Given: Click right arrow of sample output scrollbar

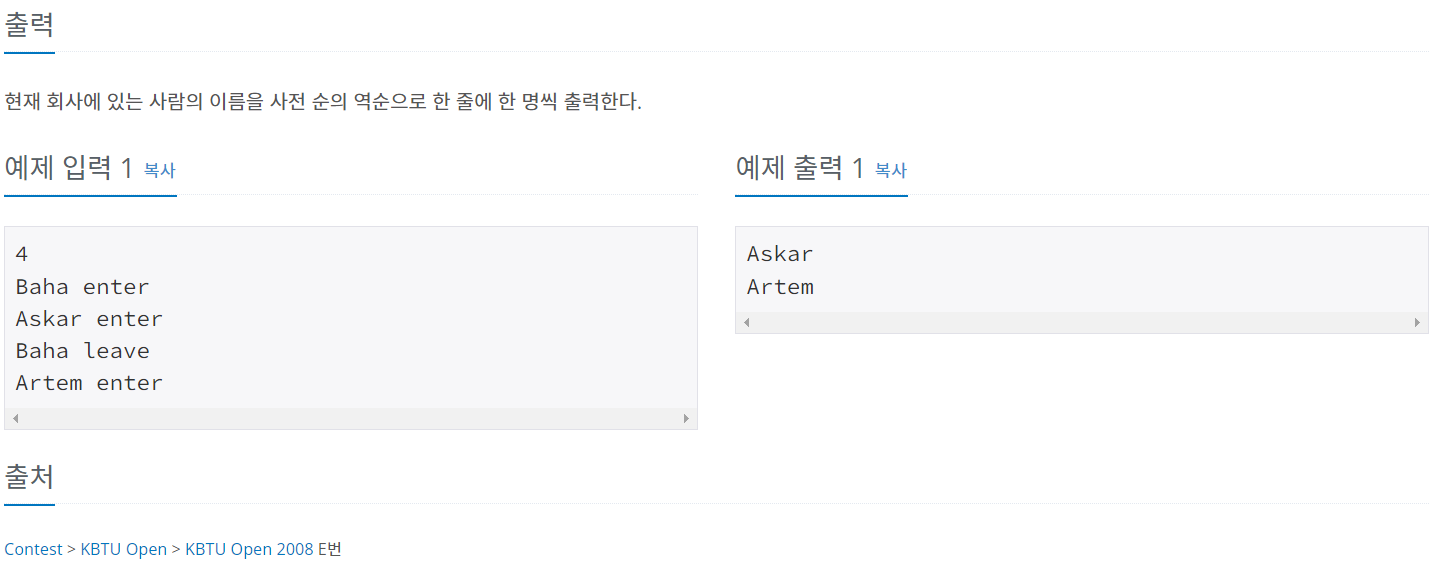Looking at the screenshot, I should [1417, 322].
